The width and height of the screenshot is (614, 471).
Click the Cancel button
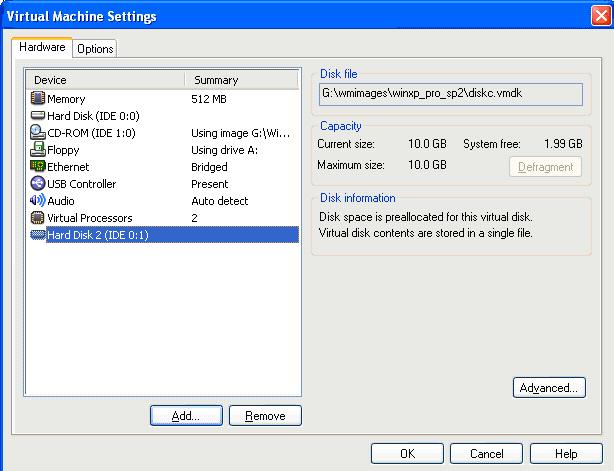(x=486, y=453)
